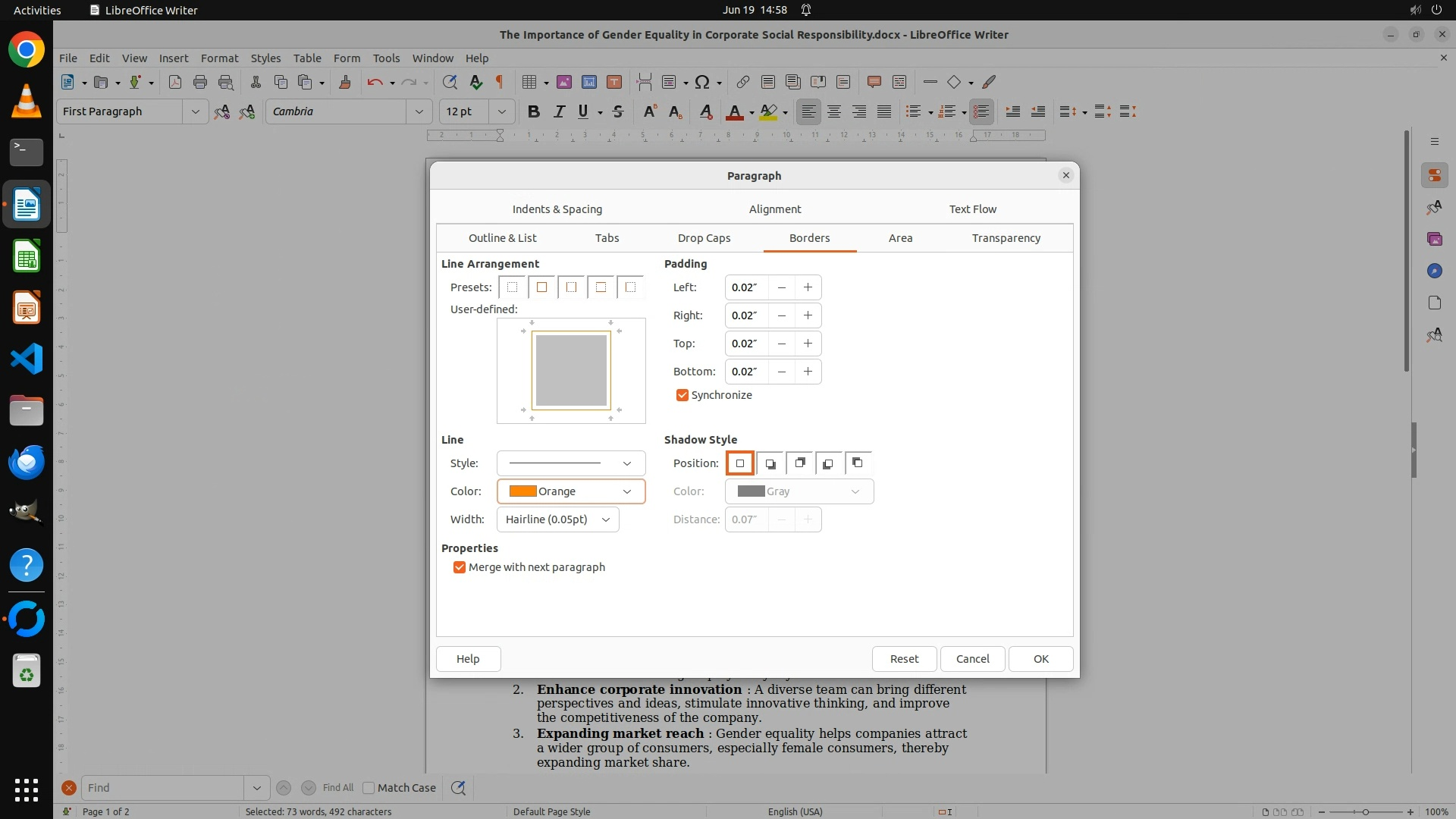The image size is (1456, 819).
Task: Uncheck the Synchronize padding checkbox
Action: pyautogui.click(x=682, y=395)
